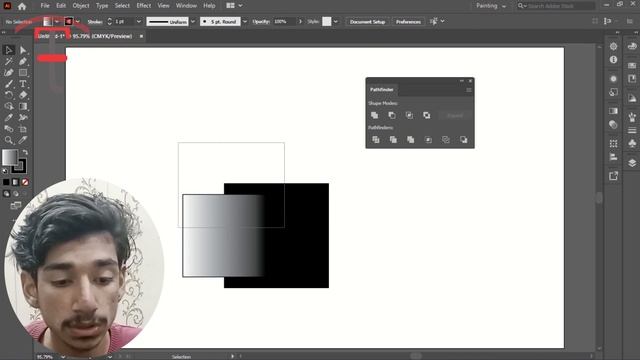Open the Object menu
This screenshot has height=360, width=640.
click(x=81, y=6)
